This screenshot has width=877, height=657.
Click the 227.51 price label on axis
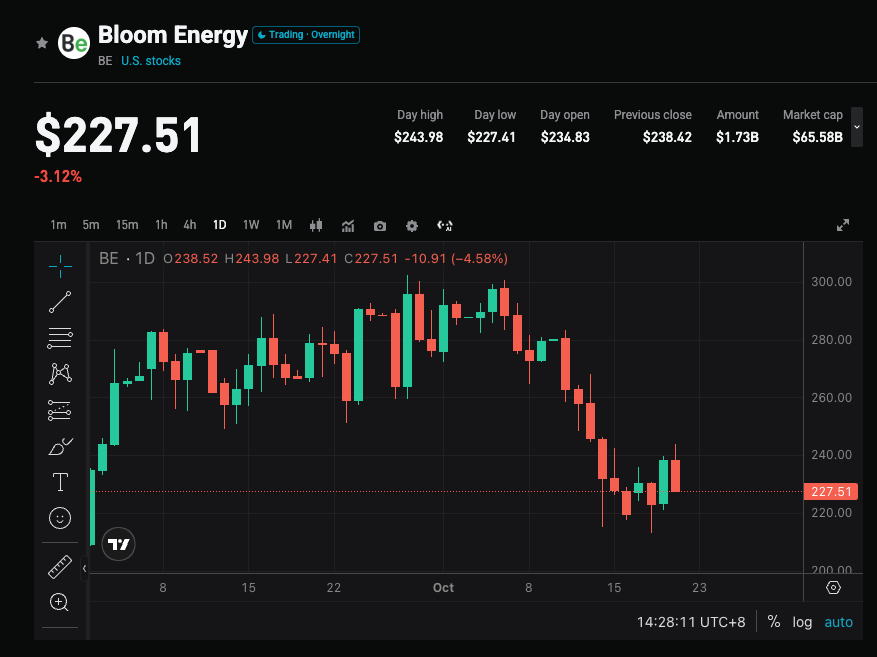(831, 491)
